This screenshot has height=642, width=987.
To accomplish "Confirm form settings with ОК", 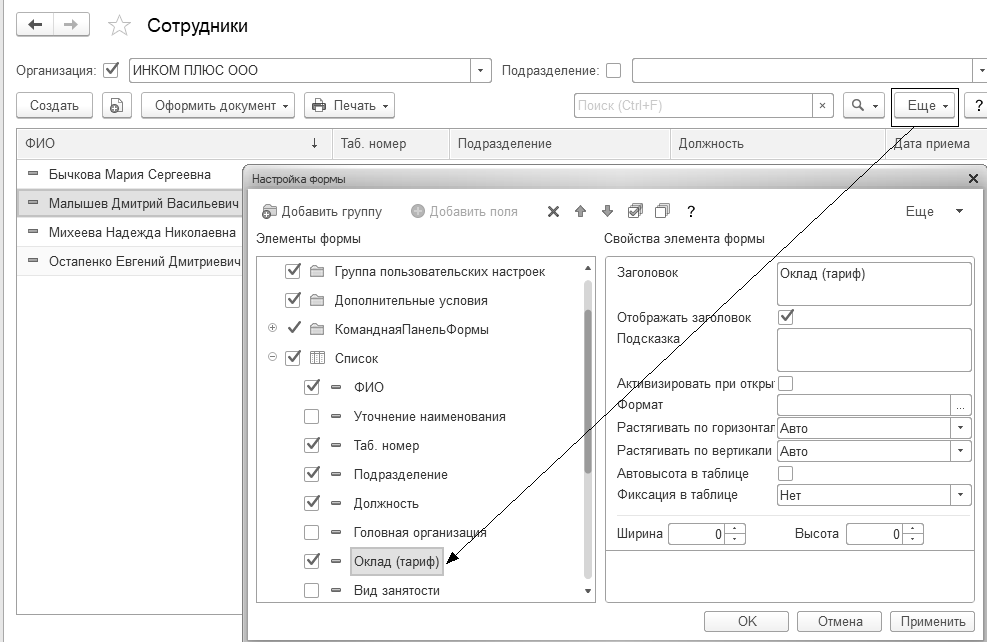I will pos(747,621).
